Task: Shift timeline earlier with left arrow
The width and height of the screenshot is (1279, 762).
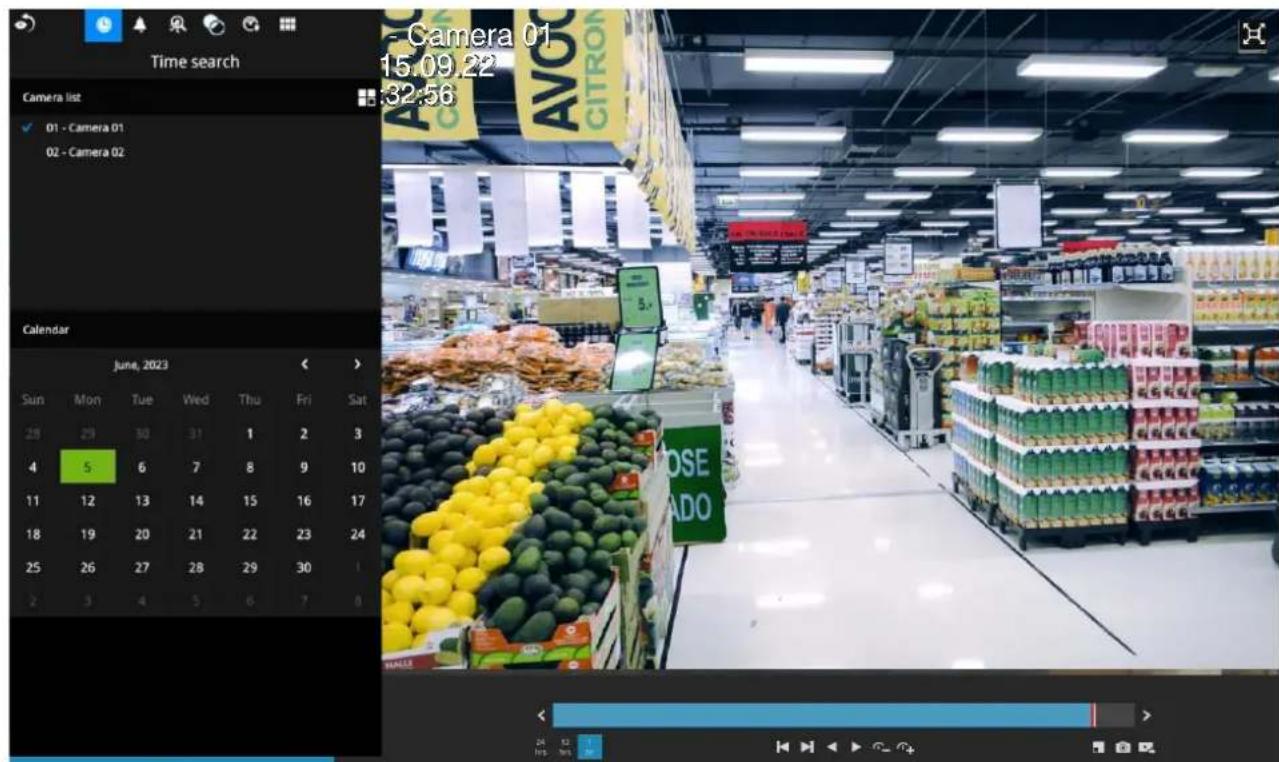Action: pos(541,715)
